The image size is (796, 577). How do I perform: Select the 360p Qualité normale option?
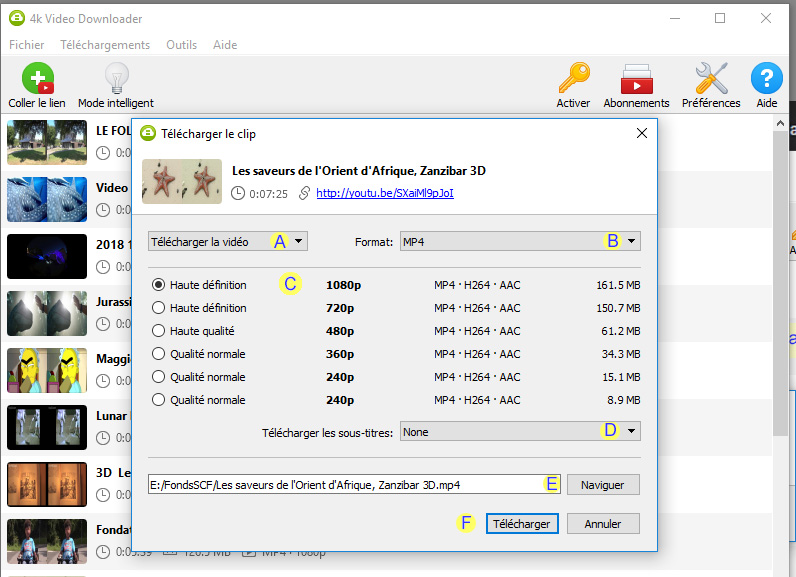pyautogui.click(x=158, y=354)
